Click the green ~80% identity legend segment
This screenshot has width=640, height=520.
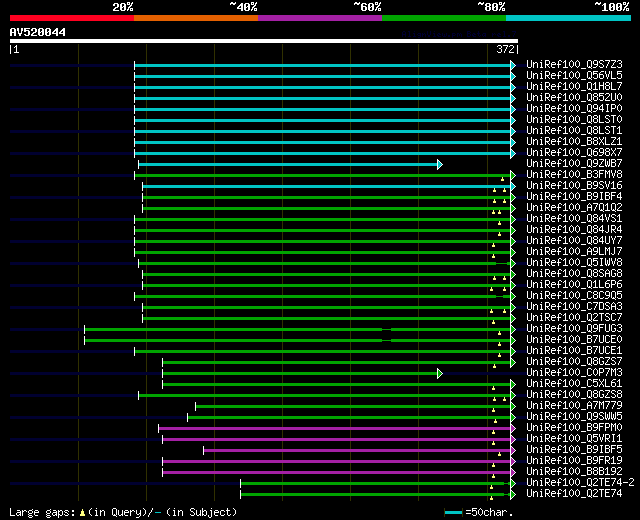point(444,18)
